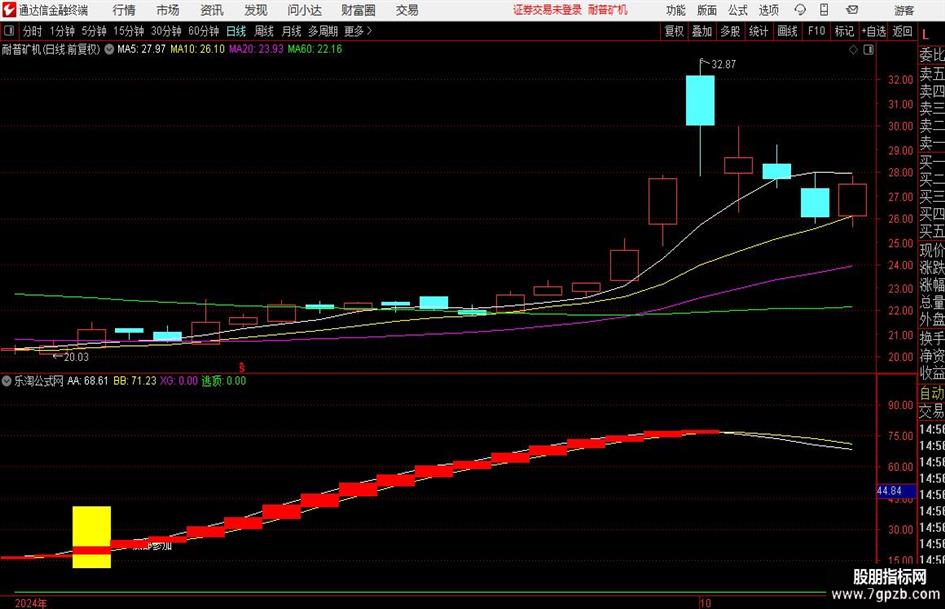Open the 发现 menu
This screenshot has height=609, width=945.
tap(256, 10)
